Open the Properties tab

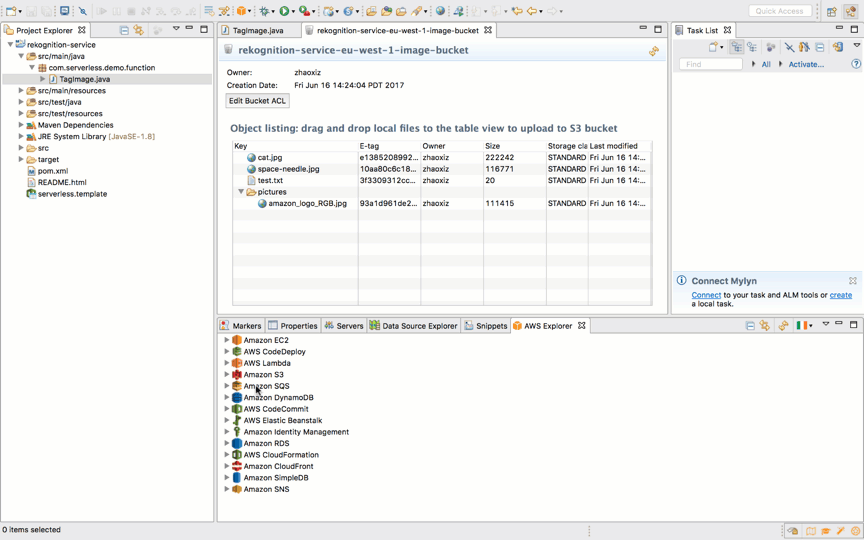point(293,326)
